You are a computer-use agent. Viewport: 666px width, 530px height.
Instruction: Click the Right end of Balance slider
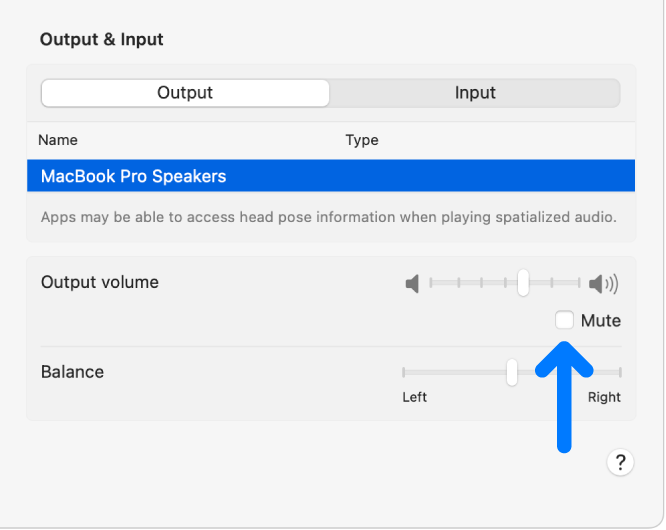pyautogui.click(x=620, y=372)
